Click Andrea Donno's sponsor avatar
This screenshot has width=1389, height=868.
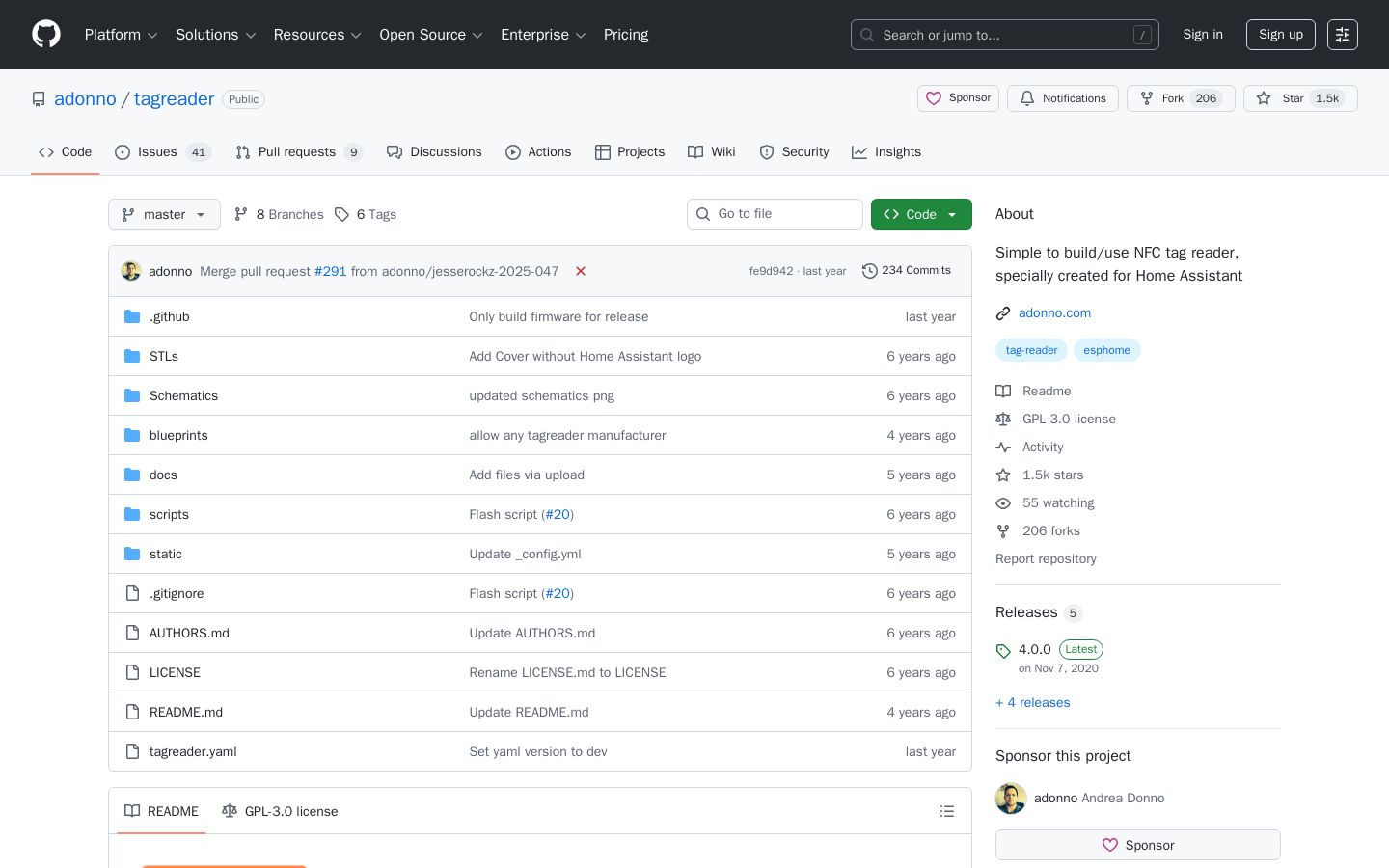click(1011, 799)
